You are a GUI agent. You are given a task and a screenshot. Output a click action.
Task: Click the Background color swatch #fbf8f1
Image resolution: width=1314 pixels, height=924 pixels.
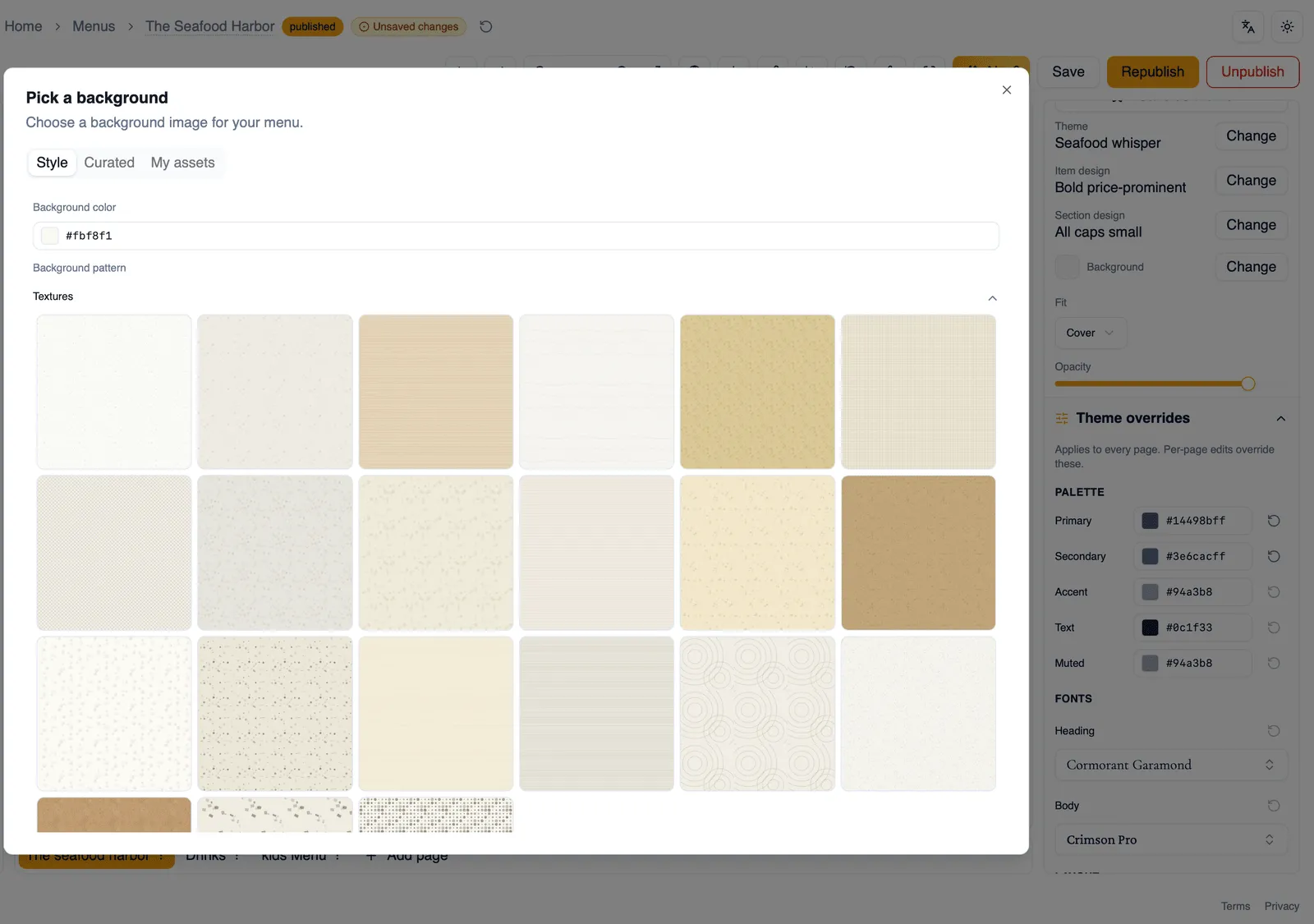[50, 236]
